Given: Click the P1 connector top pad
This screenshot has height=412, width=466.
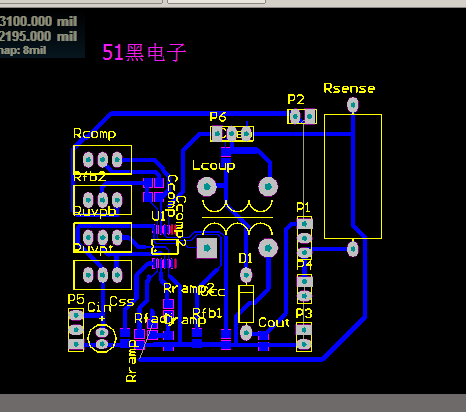Looking at the screenshot, I should click(x=304, y=224).
